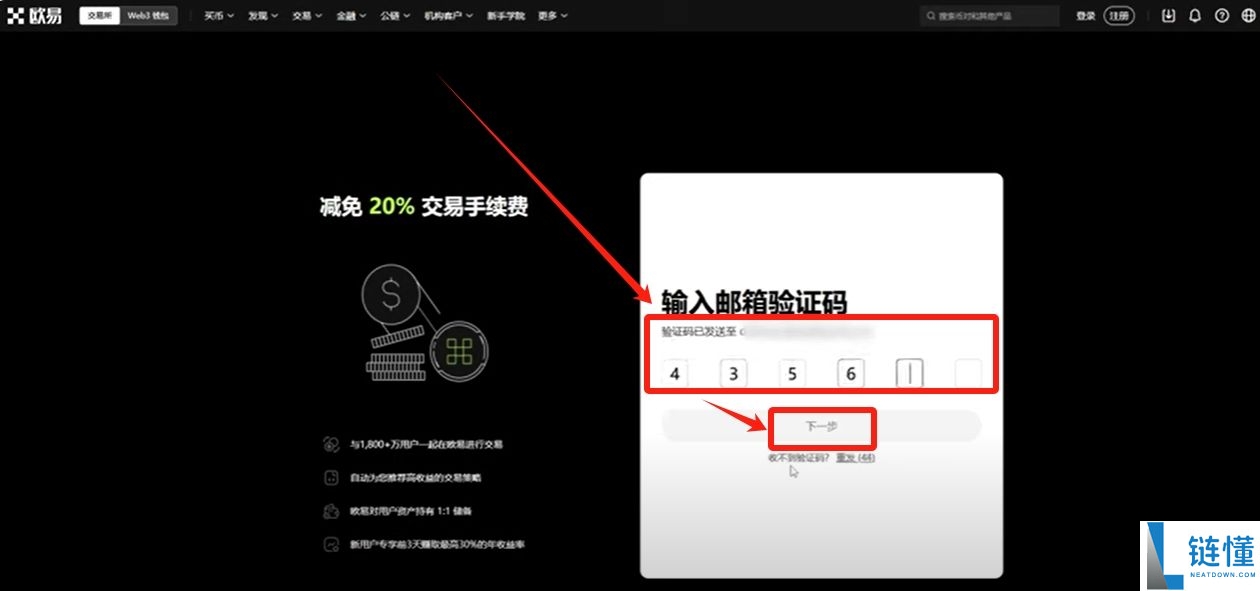Click the '收不到验证码?' text
Viewport: 1260px width, 591px height.
point(798,457)
